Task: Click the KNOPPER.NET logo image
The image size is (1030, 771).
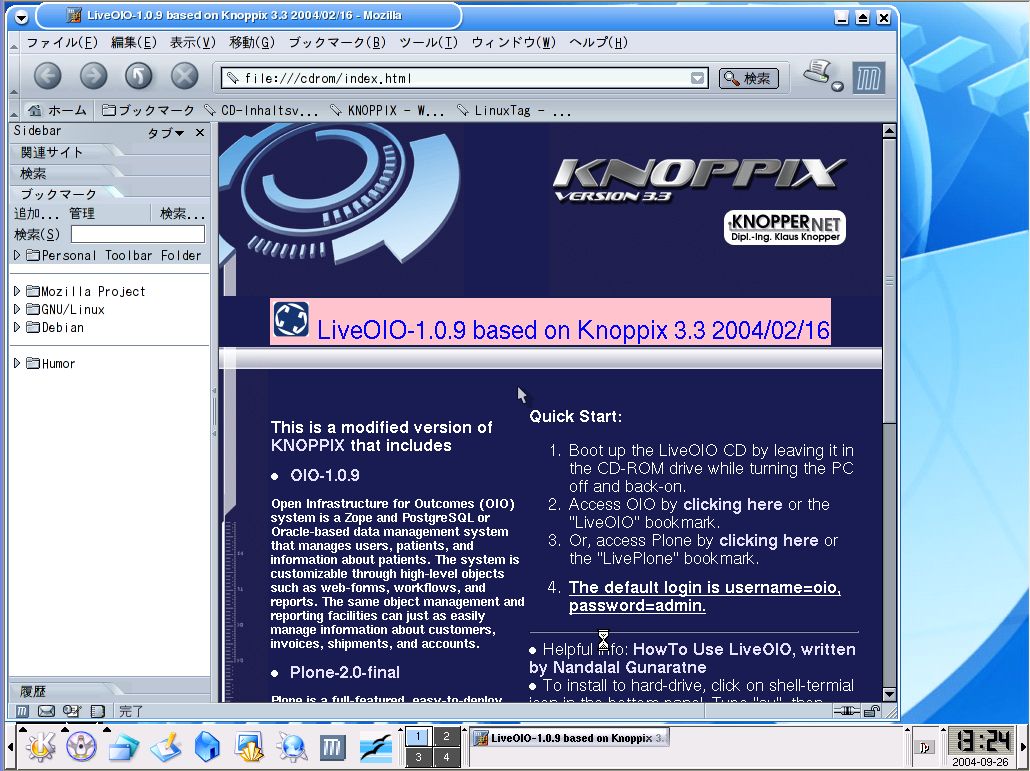Action: [x=784, y=228]
